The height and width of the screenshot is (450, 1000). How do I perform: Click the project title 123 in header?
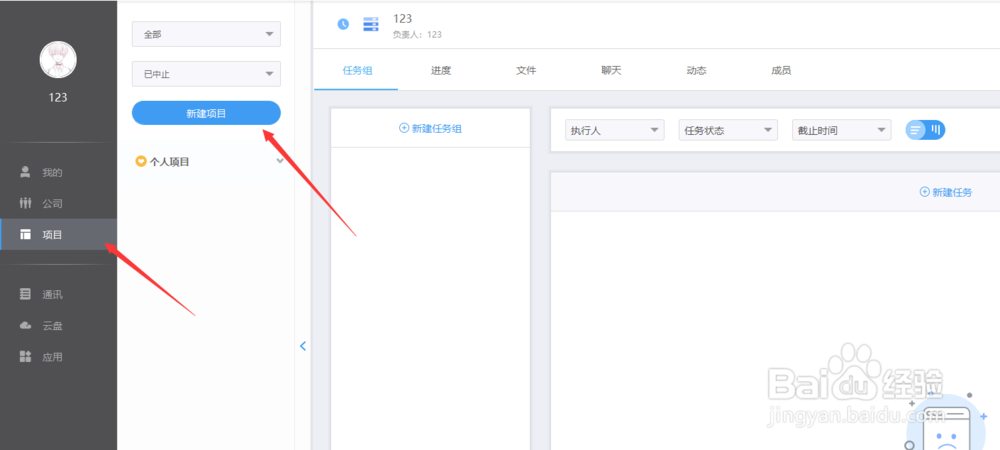[x=402, y=19]
